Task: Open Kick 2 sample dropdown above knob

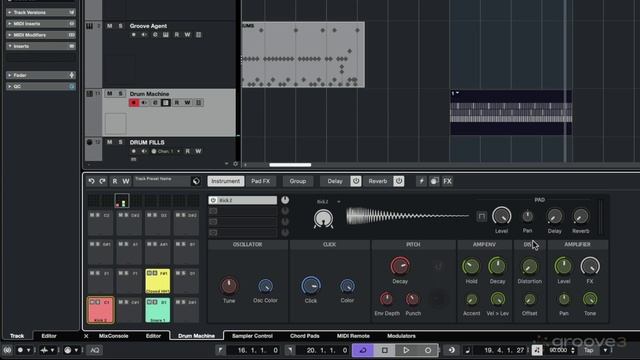Action: [338, 202]
